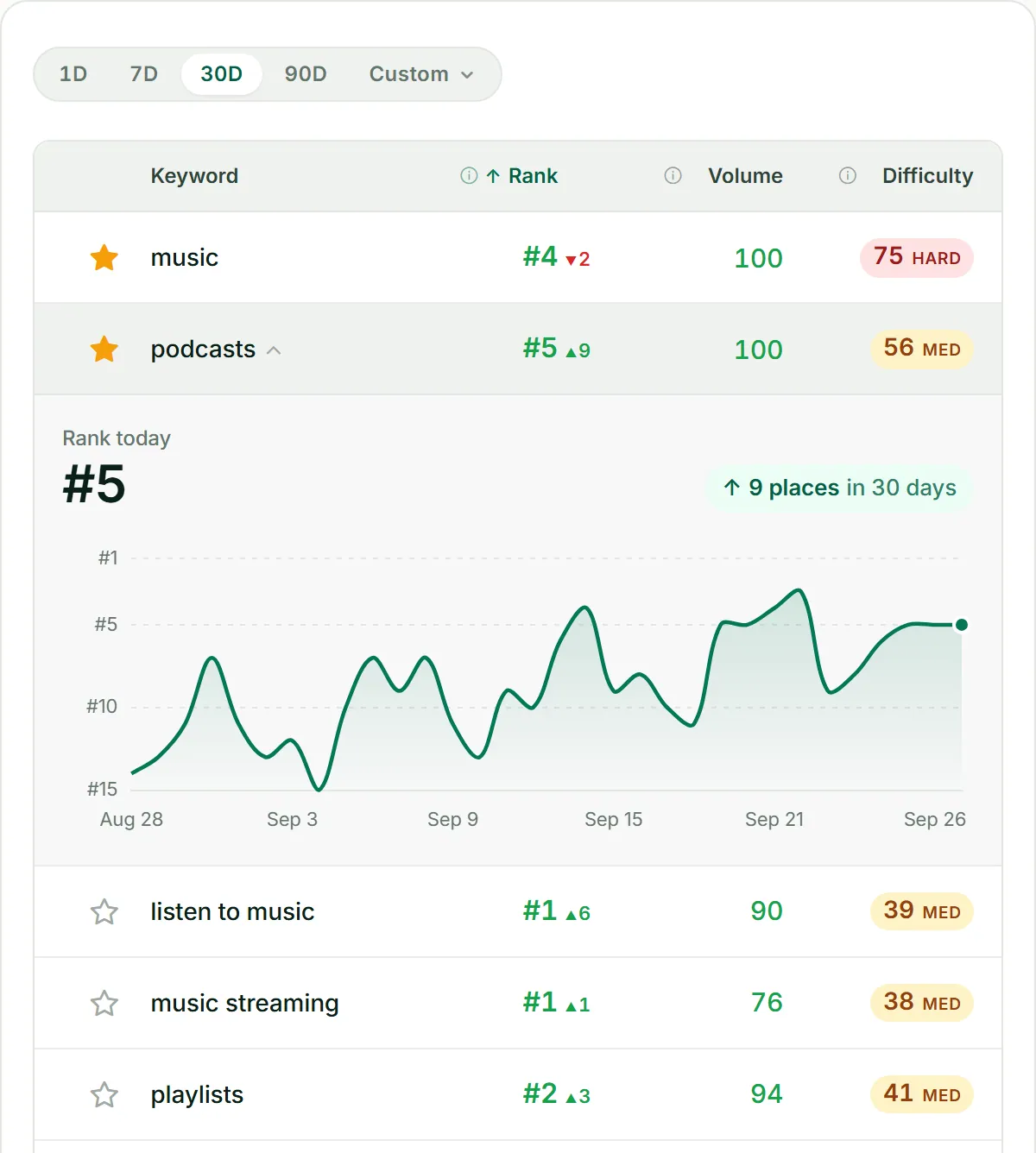Select the 90D time range
The width and height of the screenshot is (1036, 1153).
click(306, 74)
